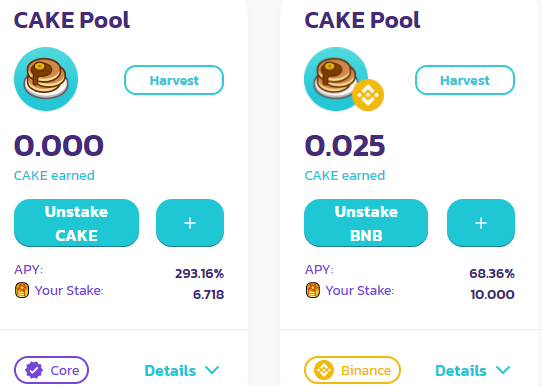Click the cake icon beside right Your Stake
Image resolution: width=542 pixels, height=386 pixels.
[x=313, y=290]
